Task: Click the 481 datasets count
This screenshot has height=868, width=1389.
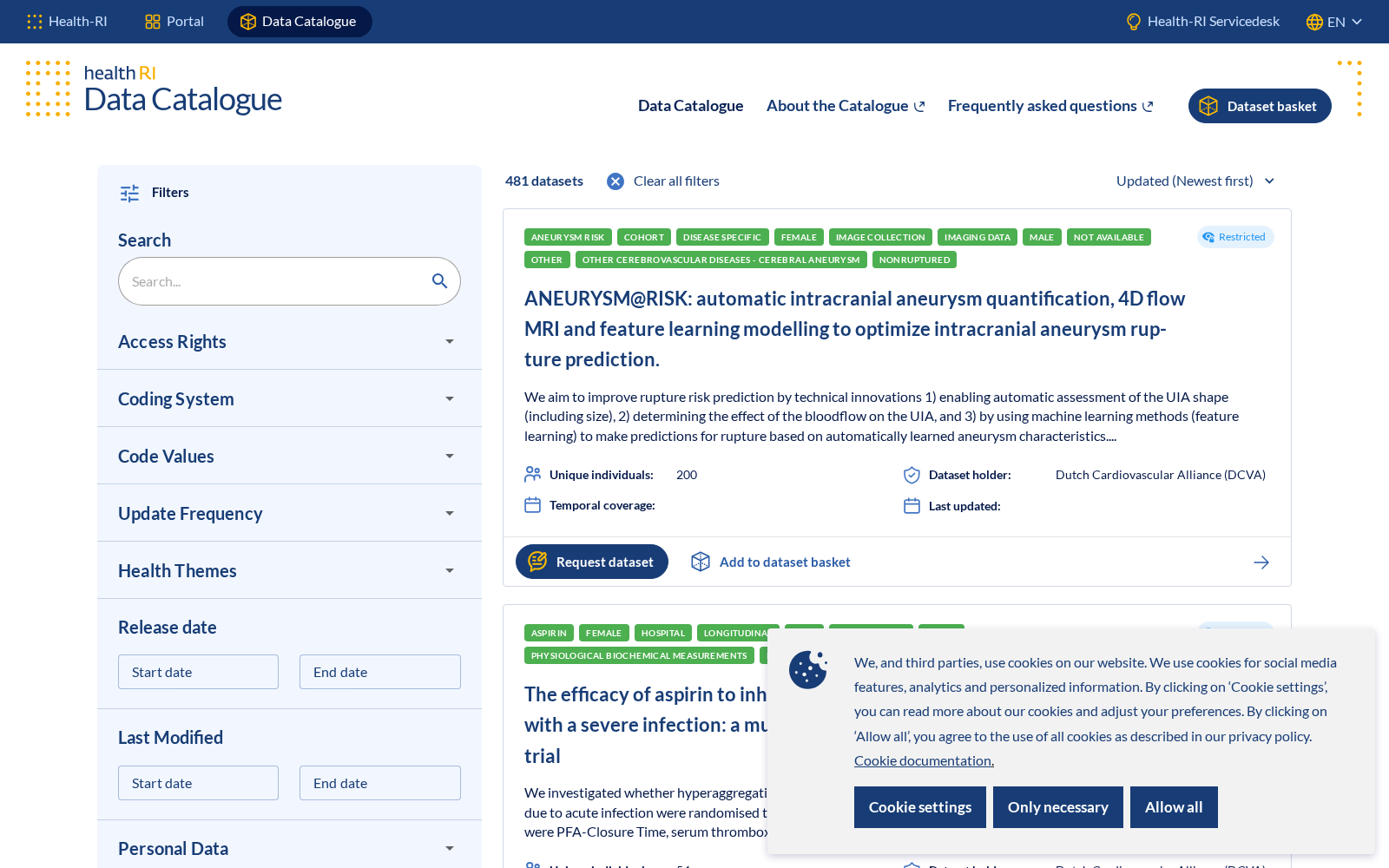Action: point(544,181)
